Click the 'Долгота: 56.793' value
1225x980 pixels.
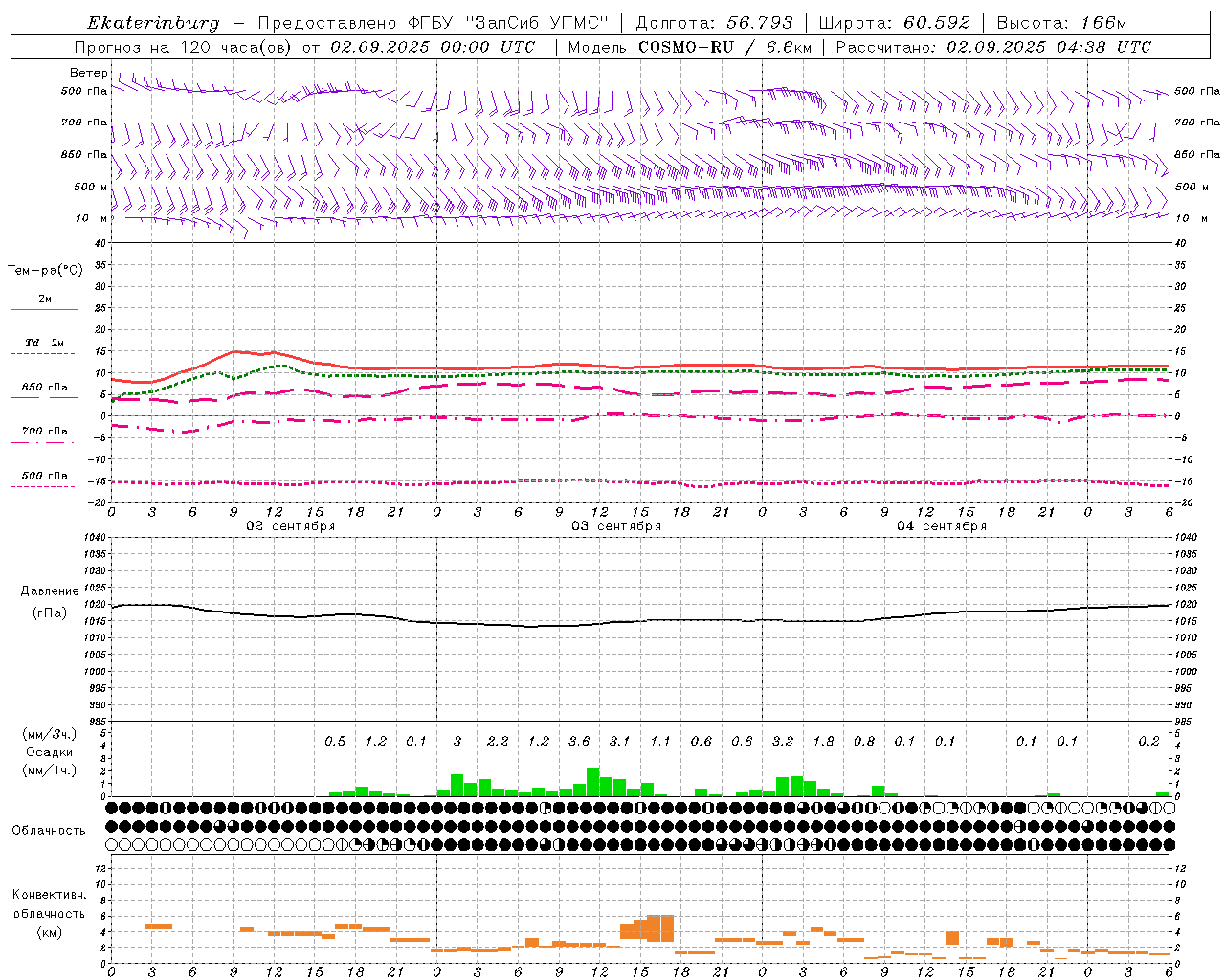click(x=714, y=23)
